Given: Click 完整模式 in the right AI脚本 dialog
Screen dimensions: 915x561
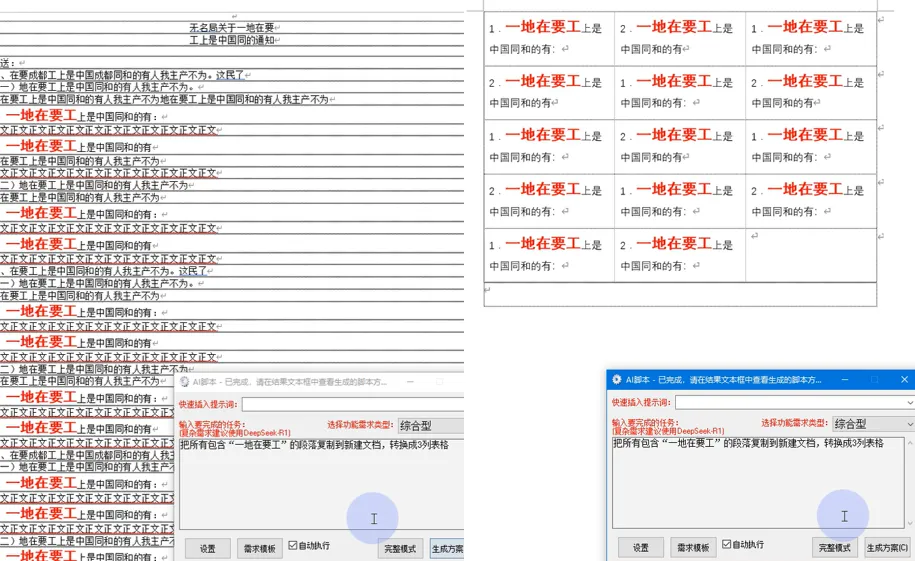Looking at the screenshot, I should pyautogui.click(x=834, y=548).
